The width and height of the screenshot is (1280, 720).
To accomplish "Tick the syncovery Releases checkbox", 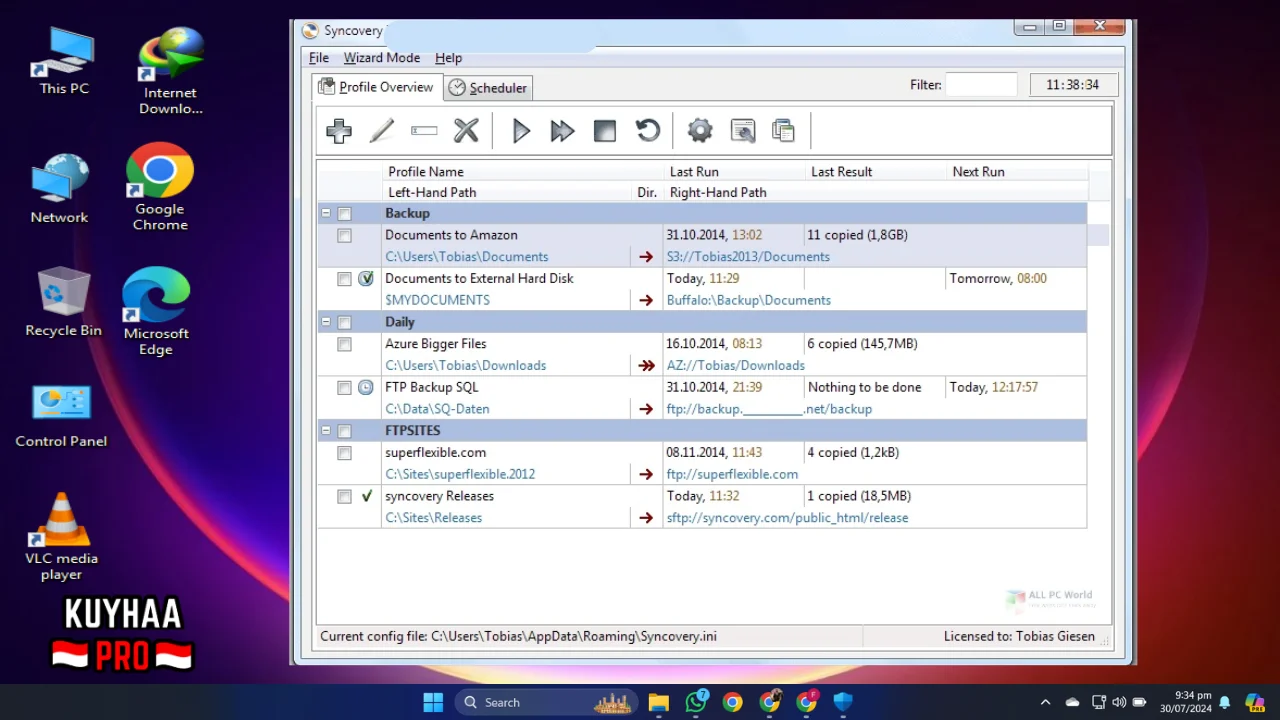I will (345, 497).
